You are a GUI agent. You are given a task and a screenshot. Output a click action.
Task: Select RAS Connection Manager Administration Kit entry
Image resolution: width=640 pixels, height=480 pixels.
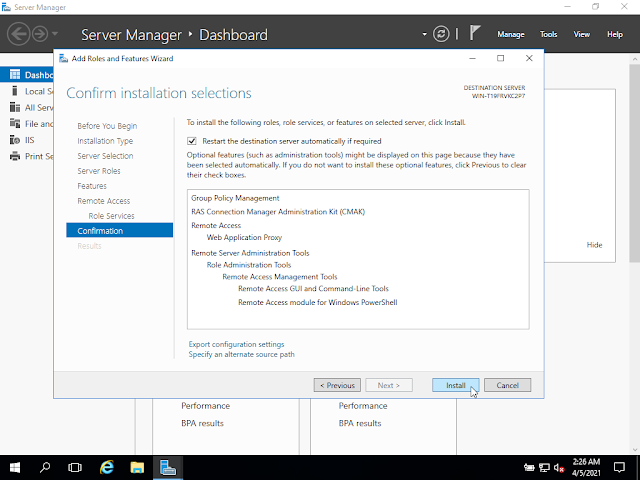(x=278, y=212)
